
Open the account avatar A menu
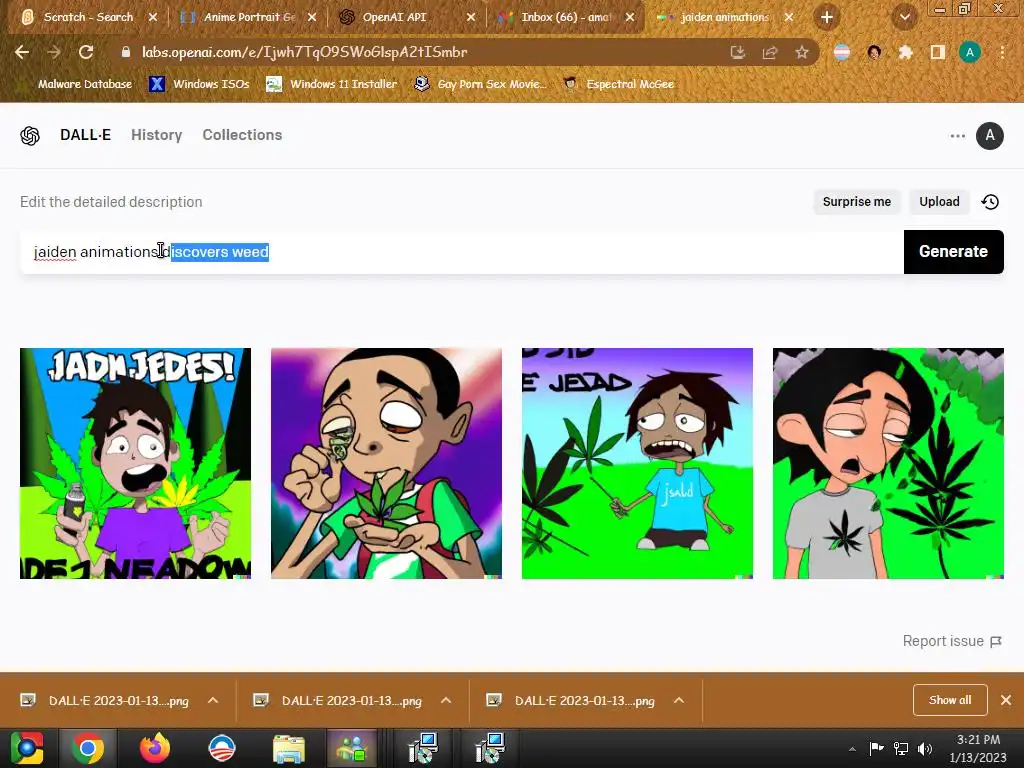(989, 136)
